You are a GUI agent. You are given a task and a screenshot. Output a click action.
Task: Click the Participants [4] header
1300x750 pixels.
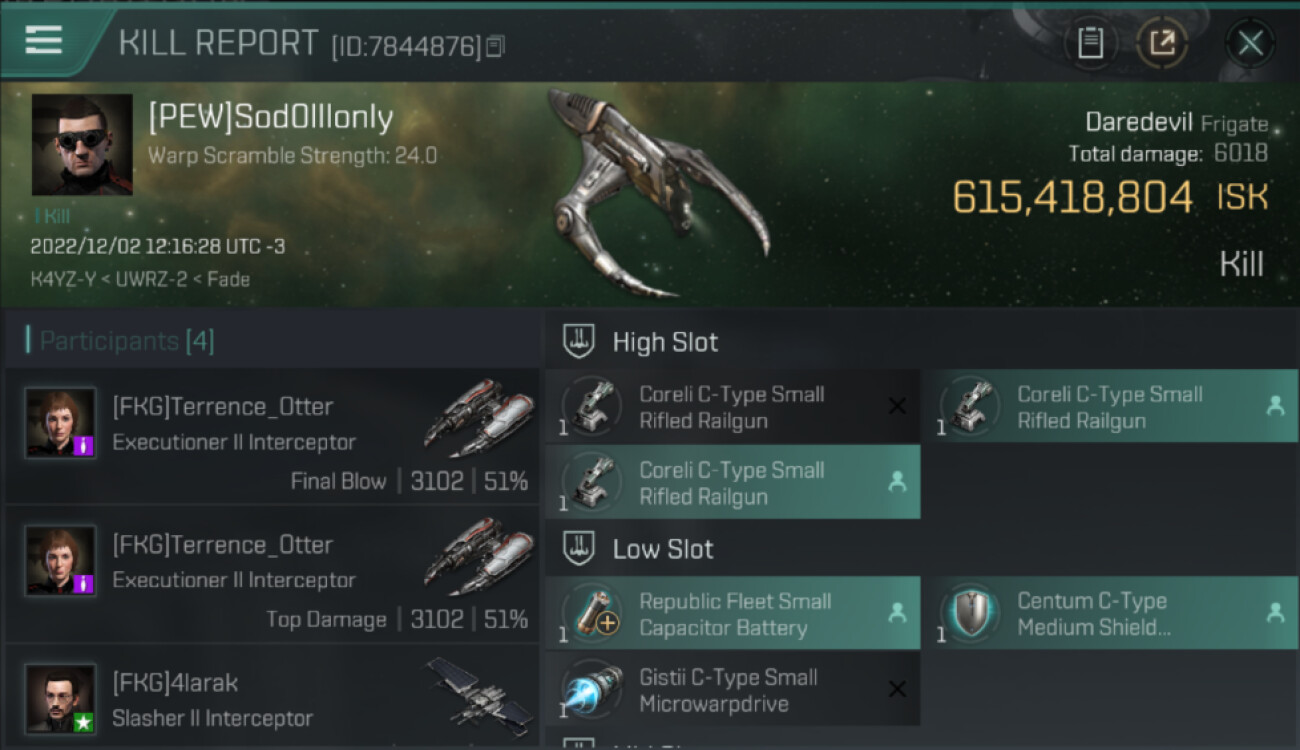point(126,341)
